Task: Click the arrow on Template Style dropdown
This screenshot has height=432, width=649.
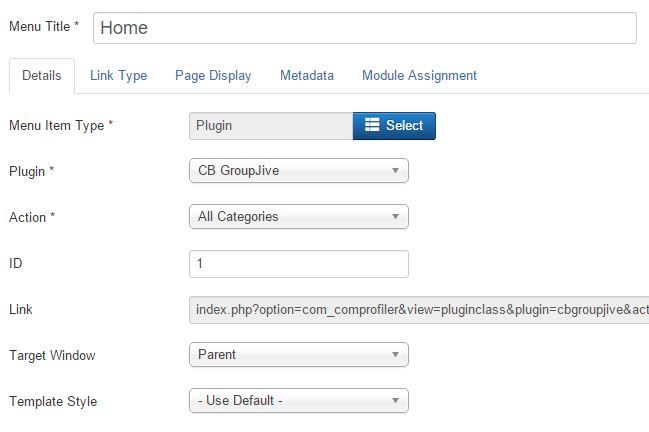Action: coord(395,401)
